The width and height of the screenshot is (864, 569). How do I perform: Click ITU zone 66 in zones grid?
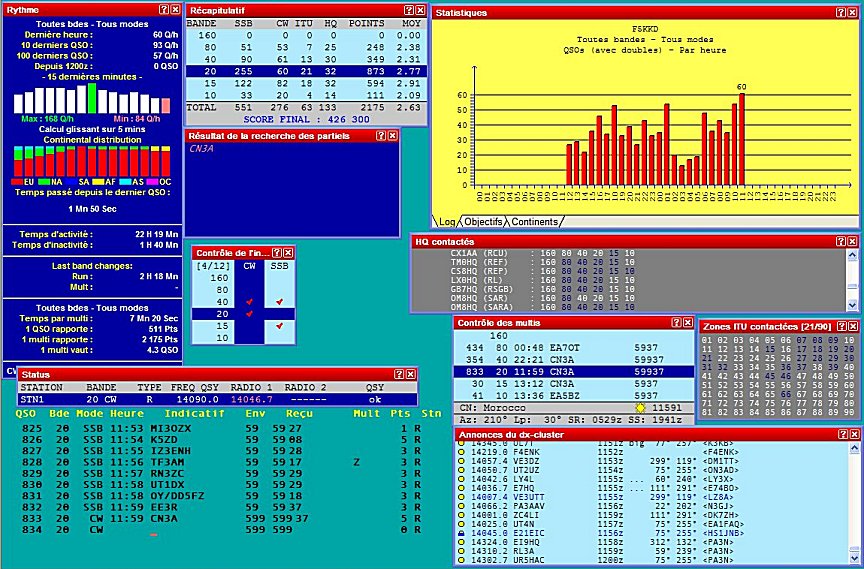[x=786, y=395]
